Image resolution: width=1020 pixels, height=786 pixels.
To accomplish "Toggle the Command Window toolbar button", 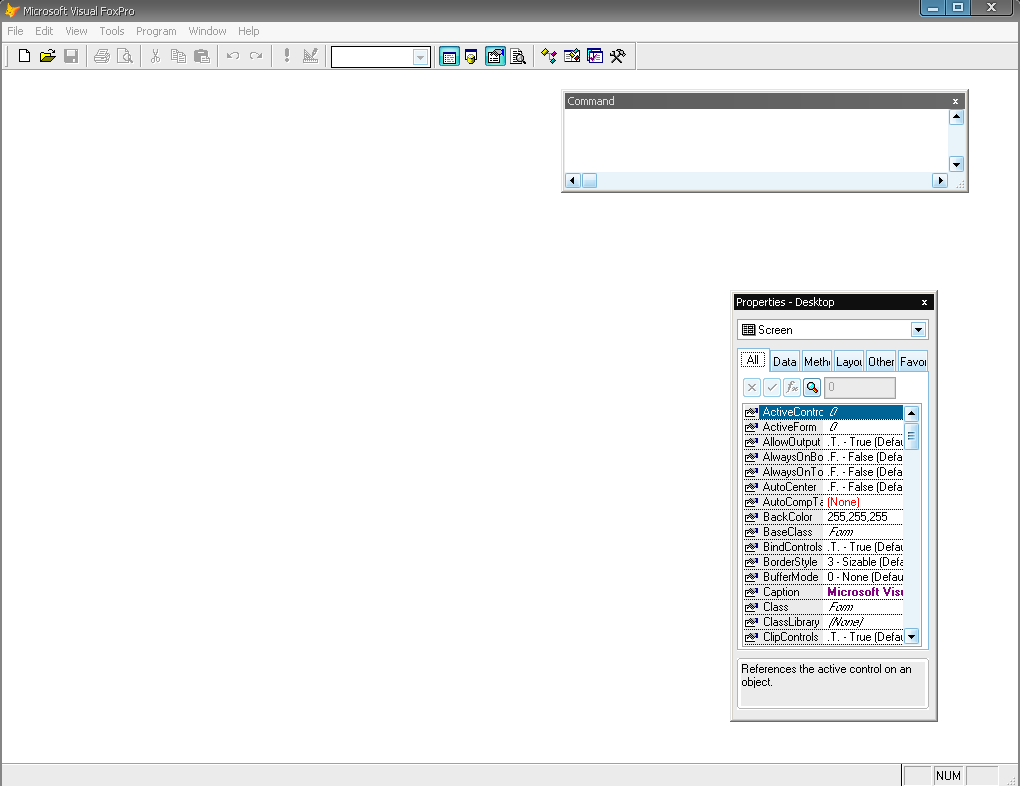I will (449, 57).
